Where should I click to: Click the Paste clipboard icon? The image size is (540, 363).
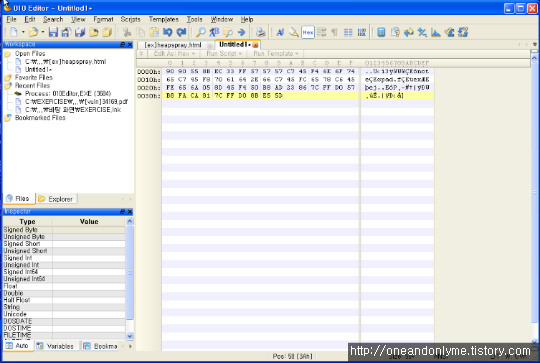pyautogui.click(x=154, y=32)
